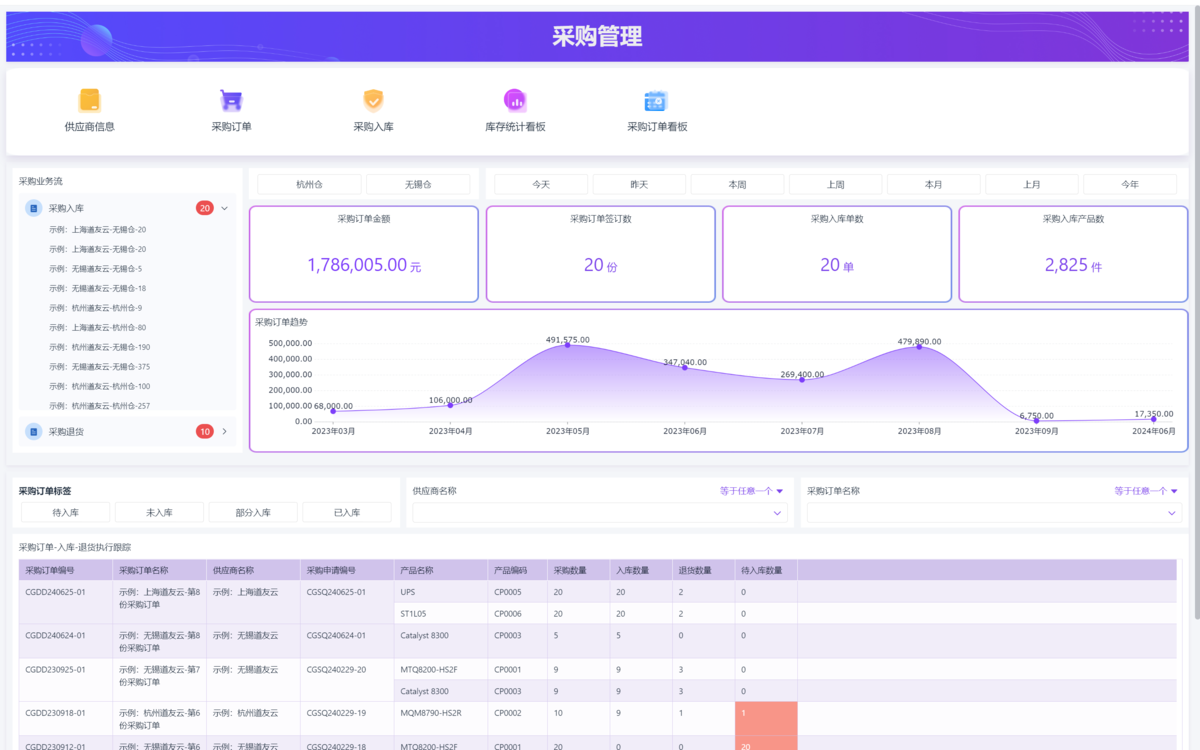Click the ST1L05 product cell
This screenshot has width=1200, height=750.
[441, 614]
